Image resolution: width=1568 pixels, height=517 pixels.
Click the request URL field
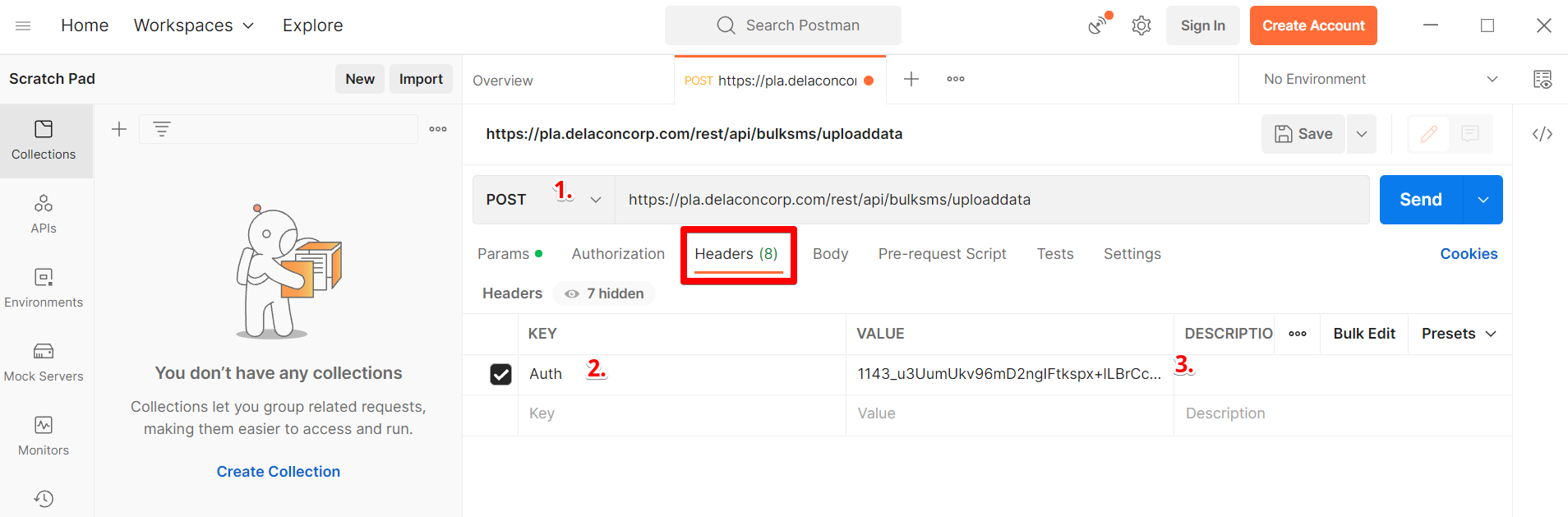(x=992, y=200)
